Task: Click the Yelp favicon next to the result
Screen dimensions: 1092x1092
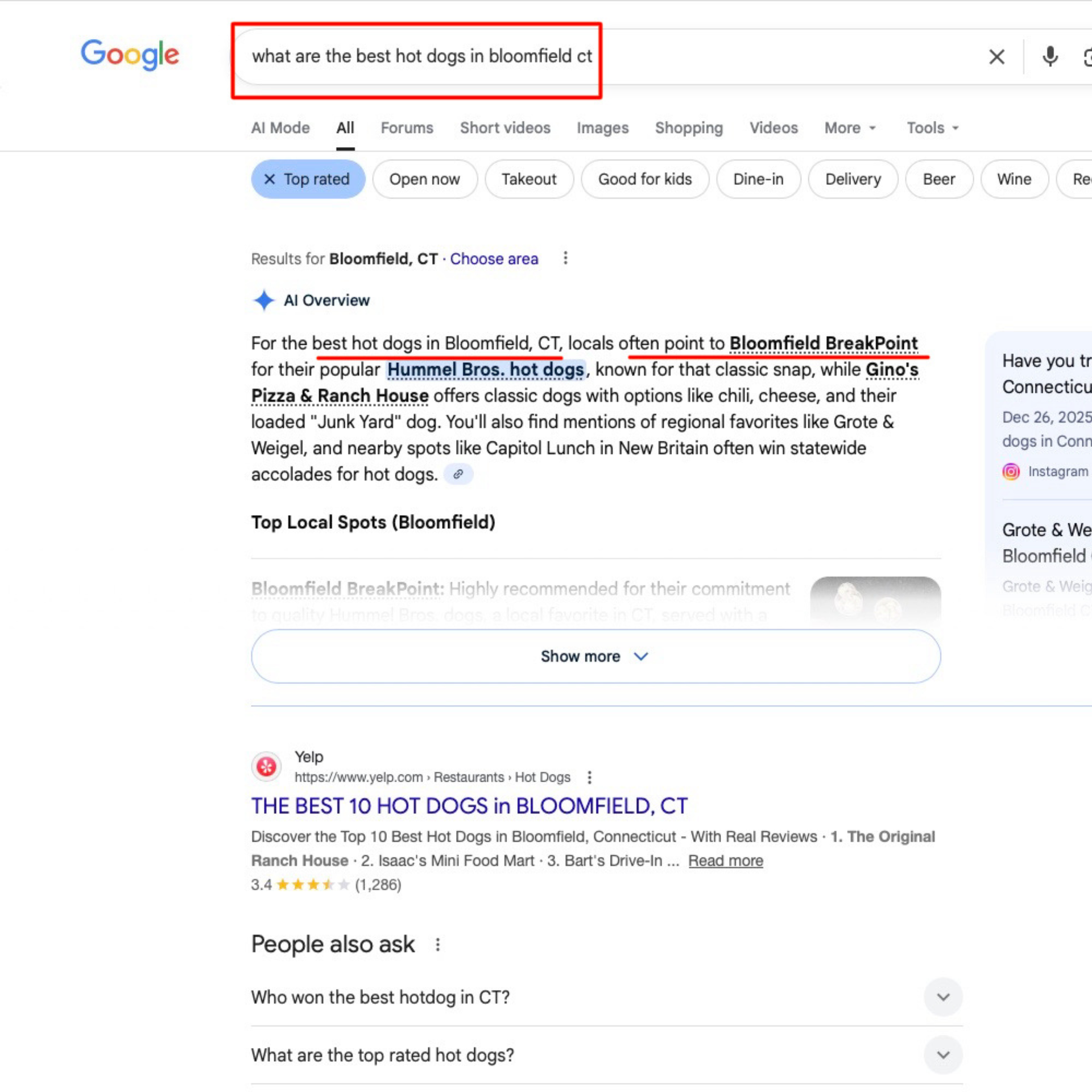Action: [x=266, y=766]
